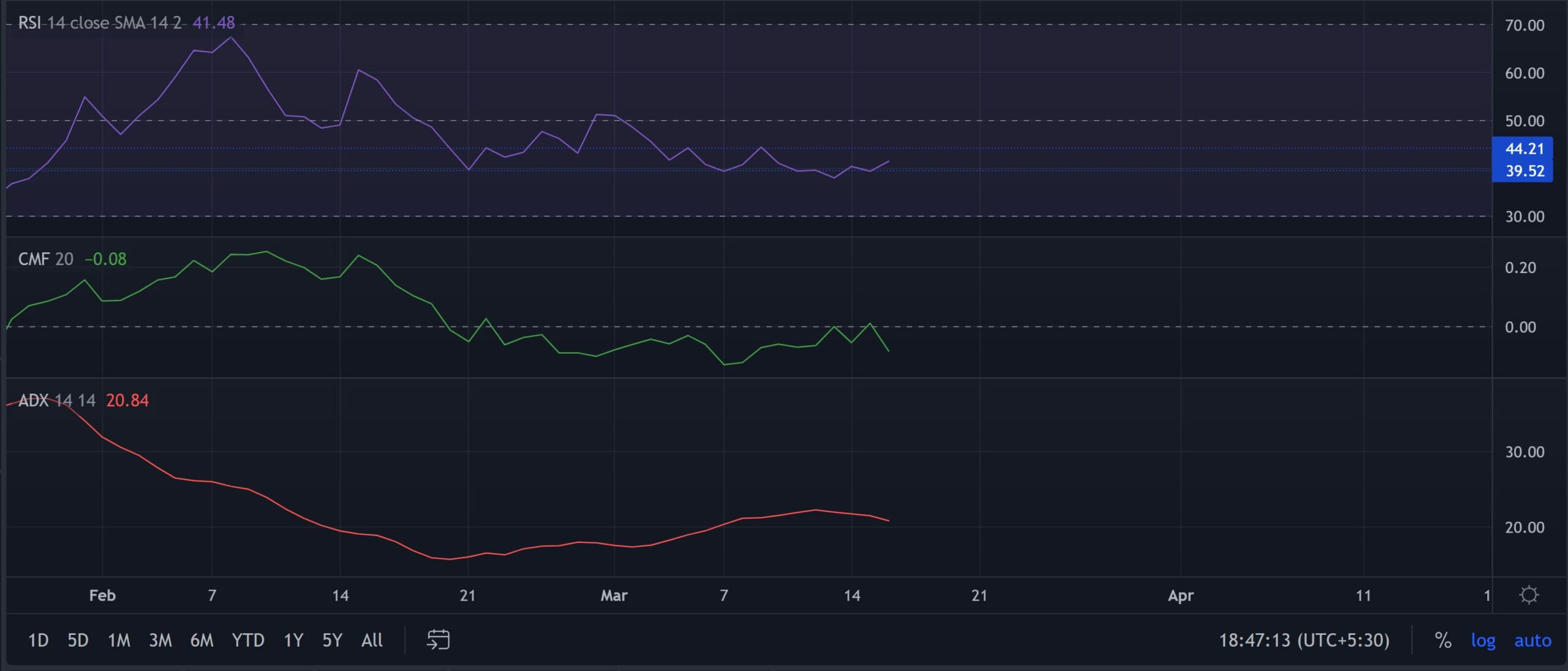
Task: Choose the YTD time range
Action: click(x=248, y=640)
